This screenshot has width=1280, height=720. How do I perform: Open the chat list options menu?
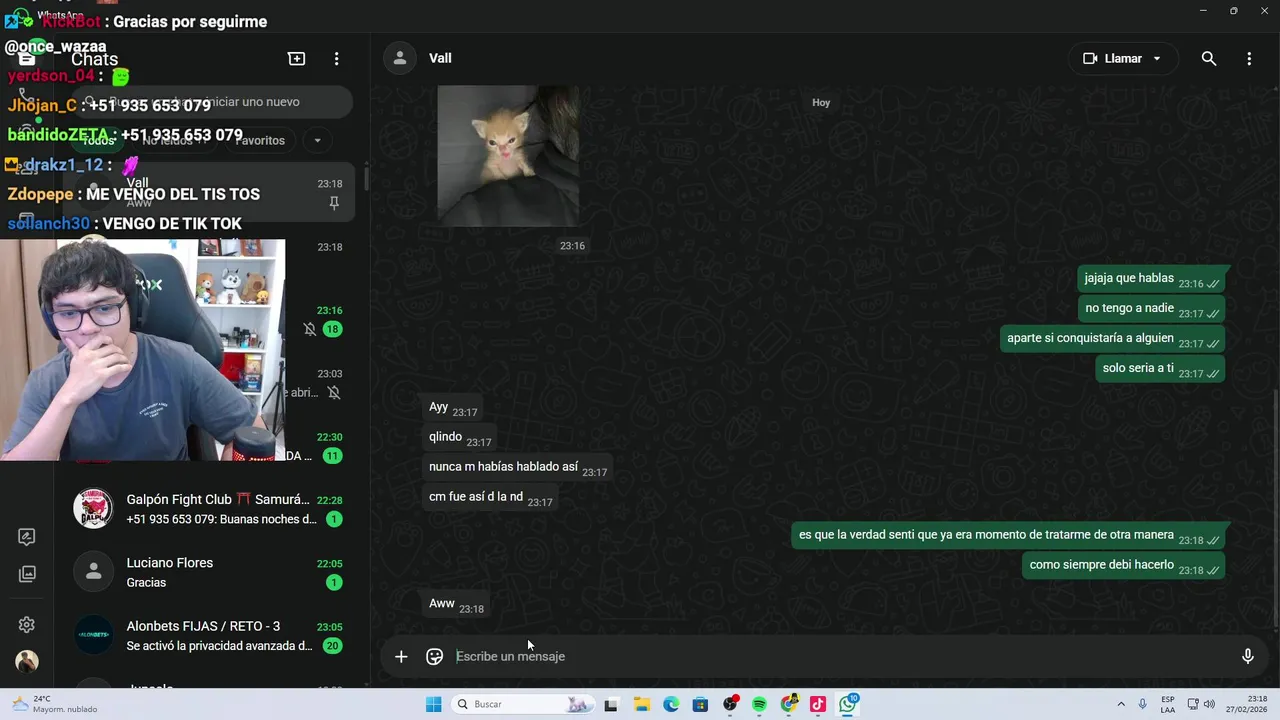337,59
